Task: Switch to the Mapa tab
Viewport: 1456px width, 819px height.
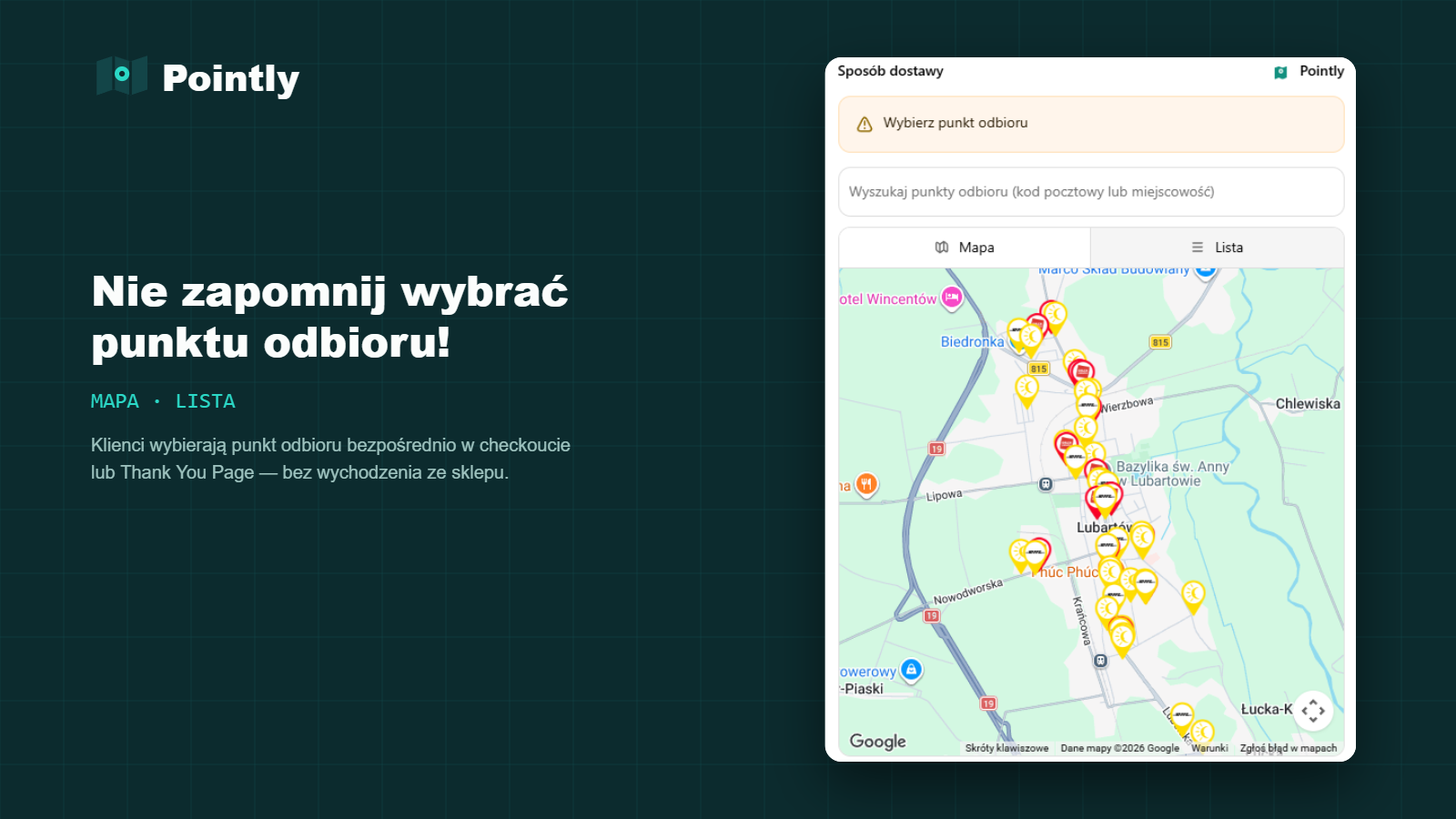Action: (x=965, y=248)
